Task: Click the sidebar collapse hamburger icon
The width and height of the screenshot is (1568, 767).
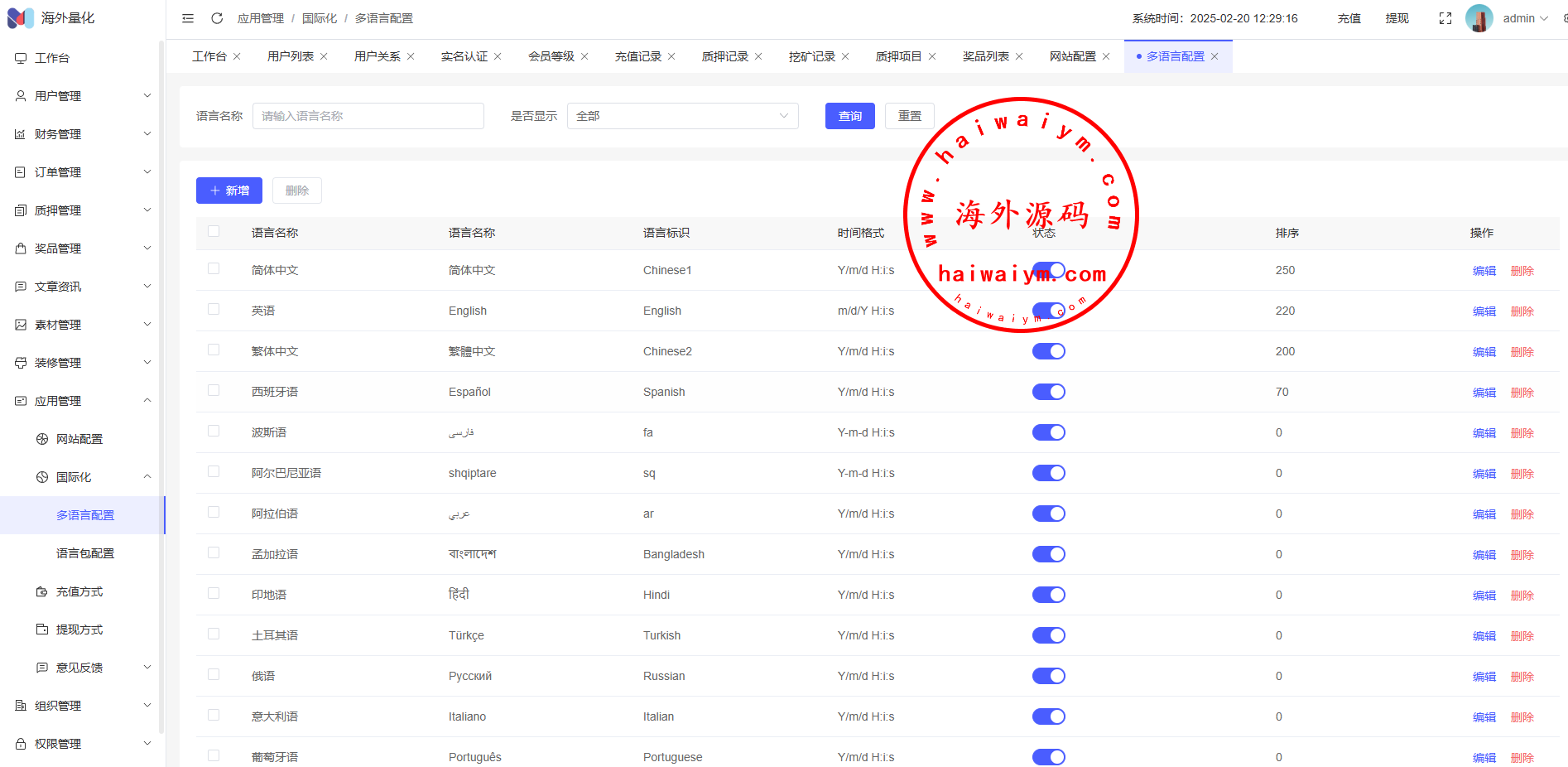Action: (188, 18)
